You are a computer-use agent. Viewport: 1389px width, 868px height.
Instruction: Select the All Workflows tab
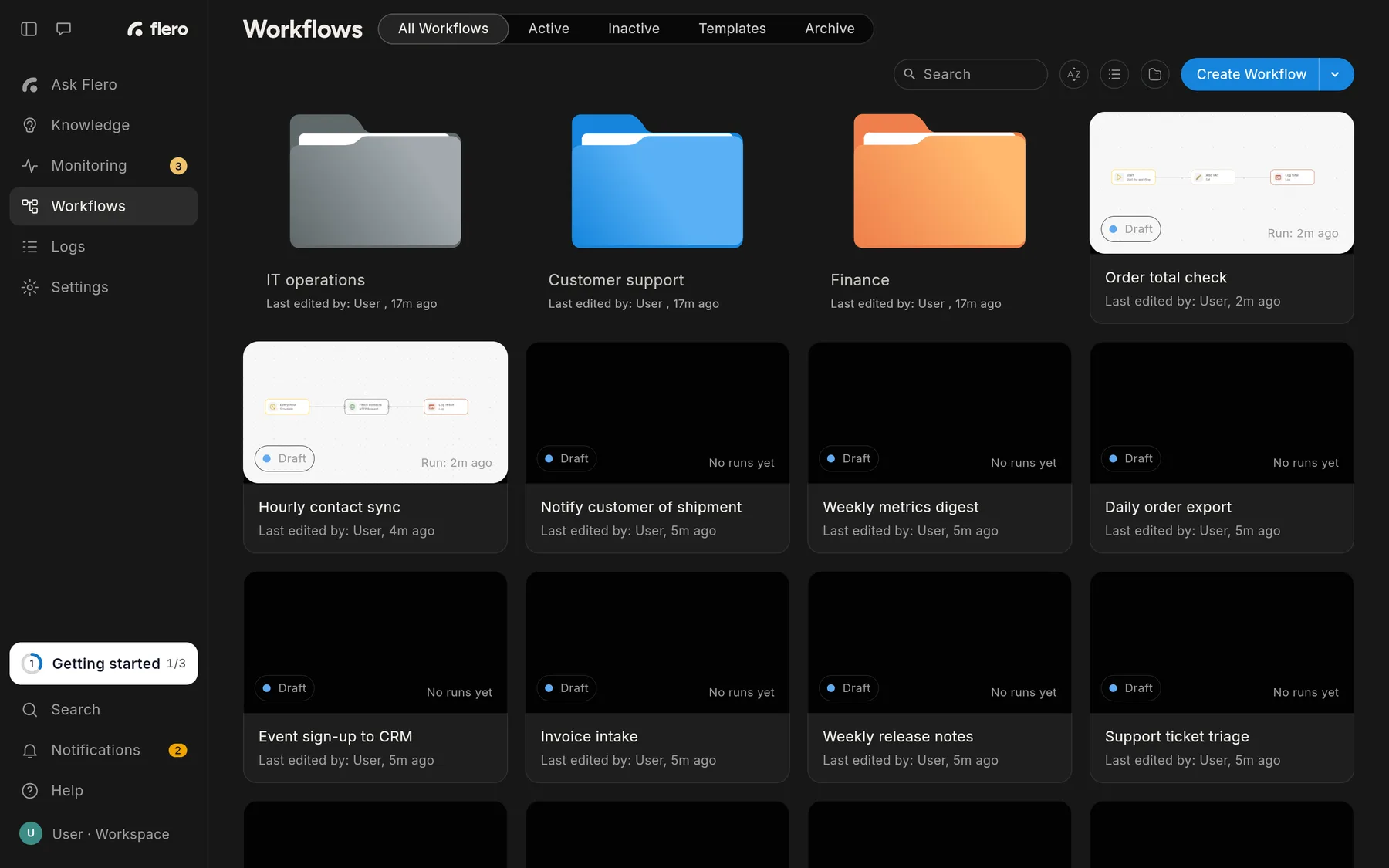443,29
